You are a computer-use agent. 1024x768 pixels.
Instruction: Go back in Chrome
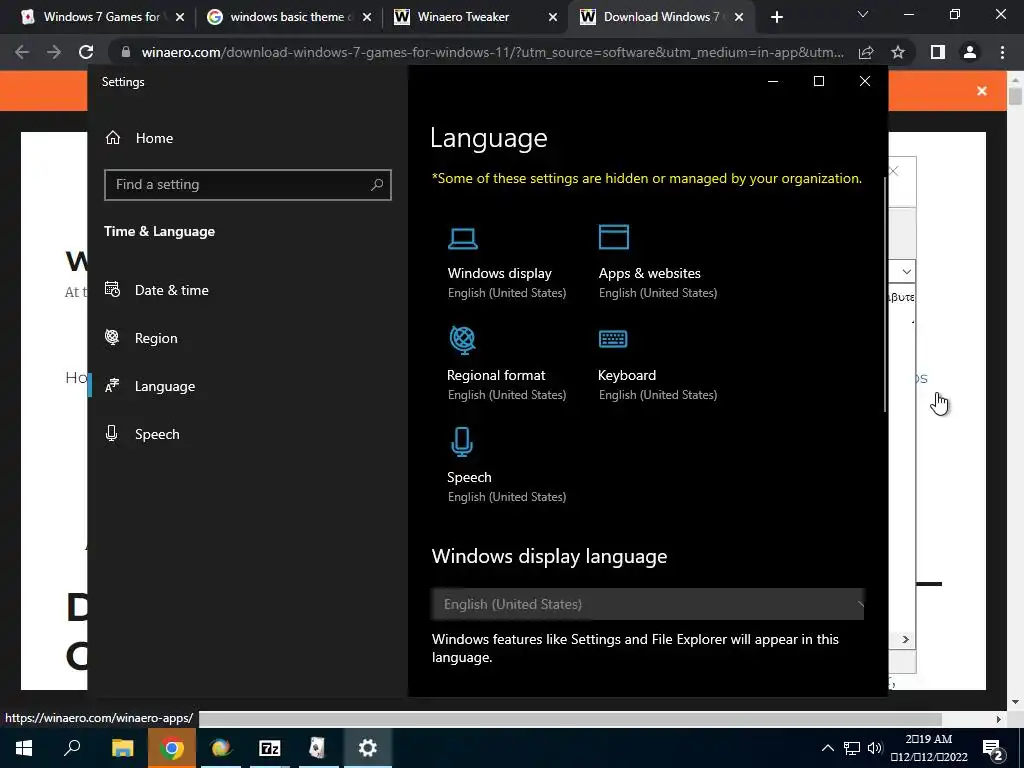(22, 52)
